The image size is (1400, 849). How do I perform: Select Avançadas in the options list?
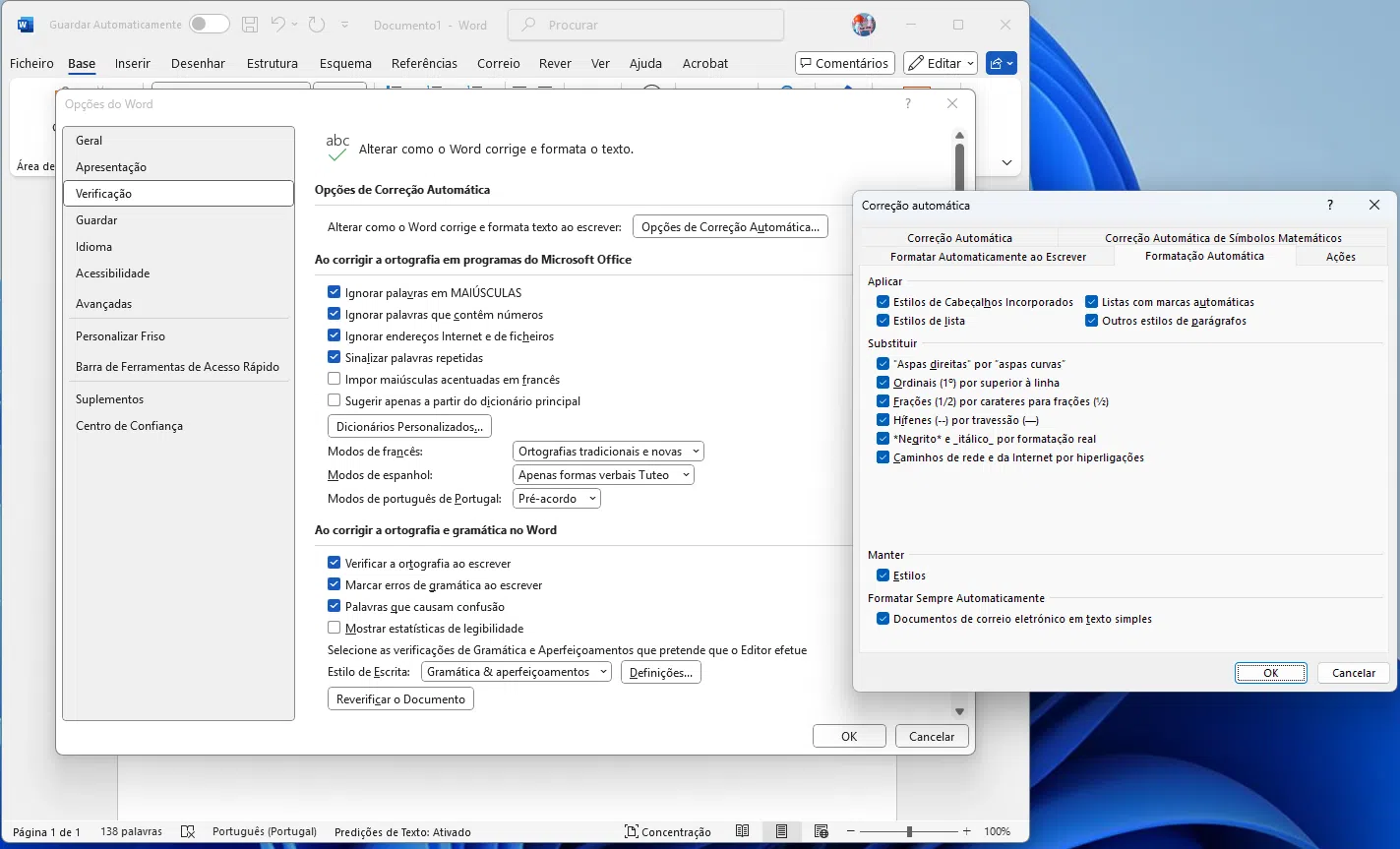pyautogui.click(x=103, y=304)
